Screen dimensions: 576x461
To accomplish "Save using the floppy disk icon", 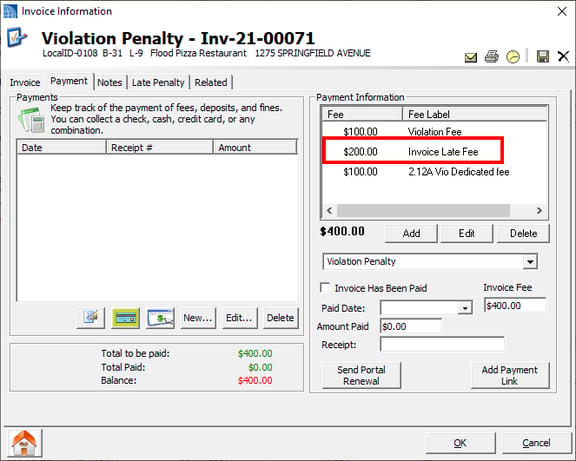I will (x=543, y=57).
